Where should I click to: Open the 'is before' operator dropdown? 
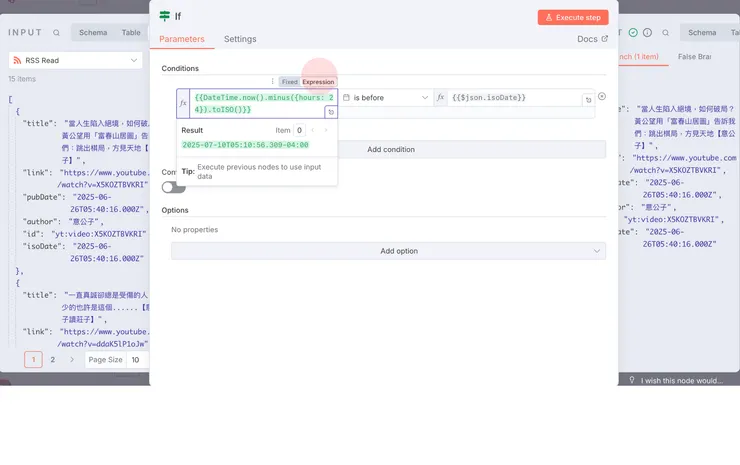click(386, 97)
